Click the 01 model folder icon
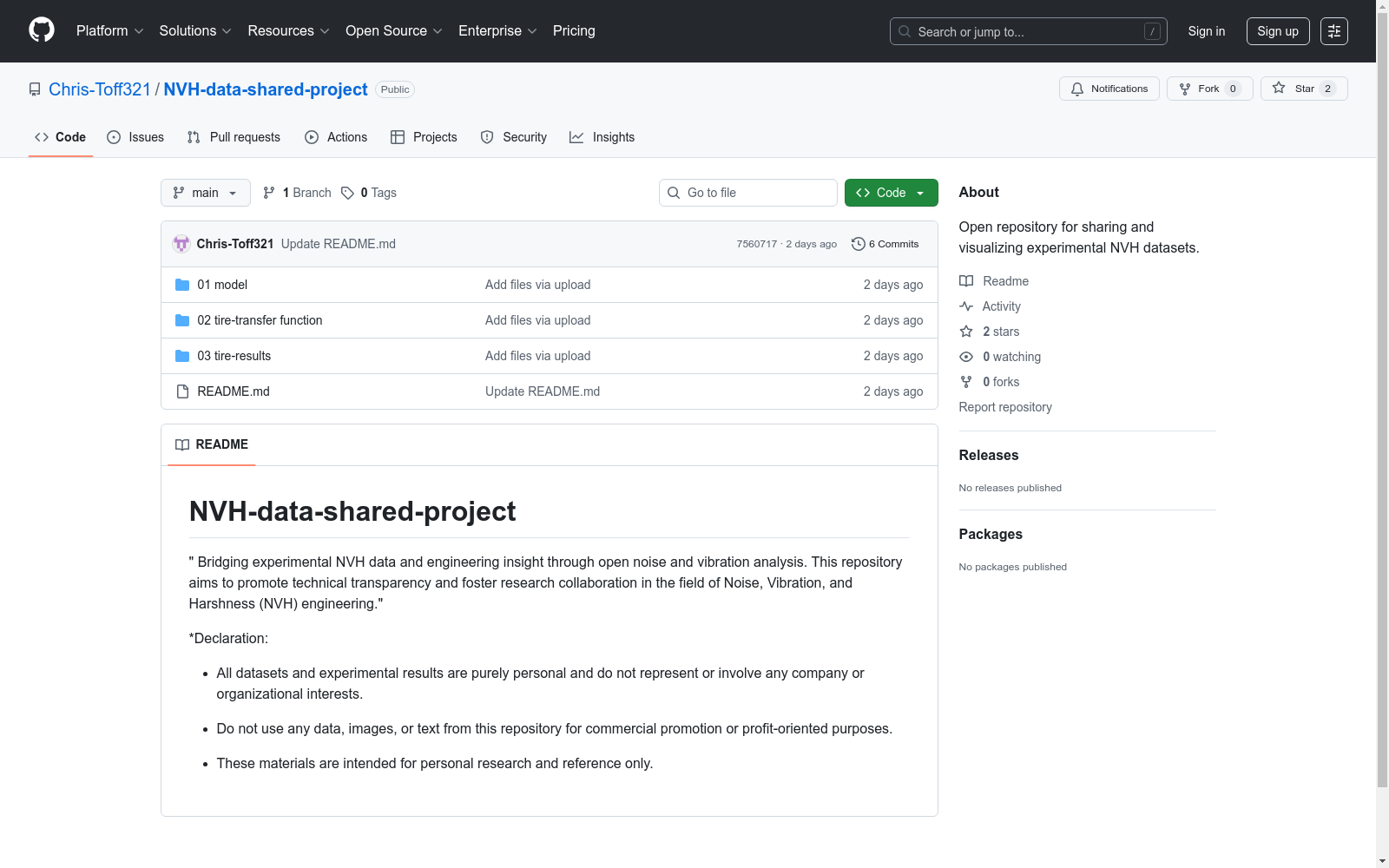1389x868 pixels. (x=182, y=285)
